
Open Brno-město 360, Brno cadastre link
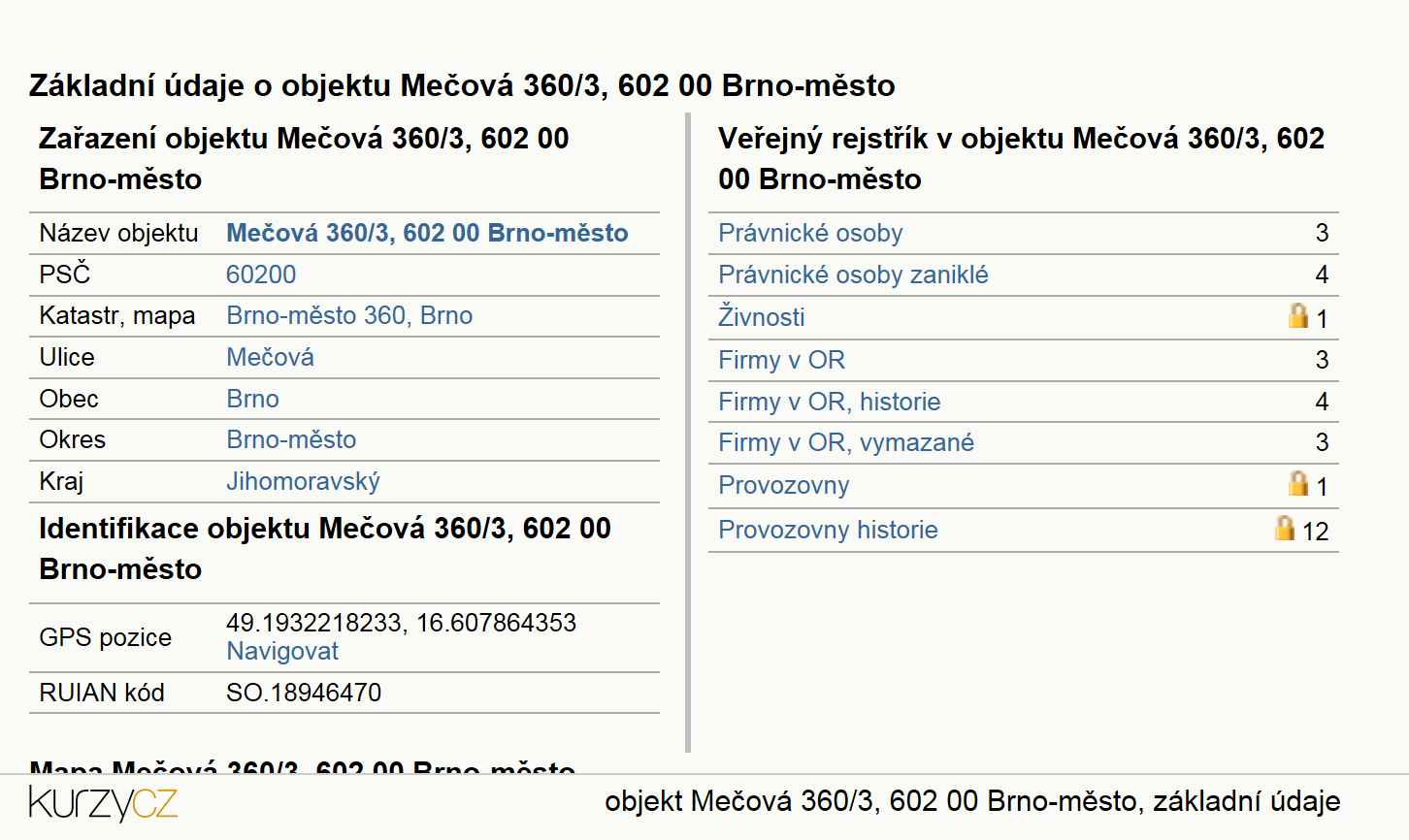coord(349,315)
